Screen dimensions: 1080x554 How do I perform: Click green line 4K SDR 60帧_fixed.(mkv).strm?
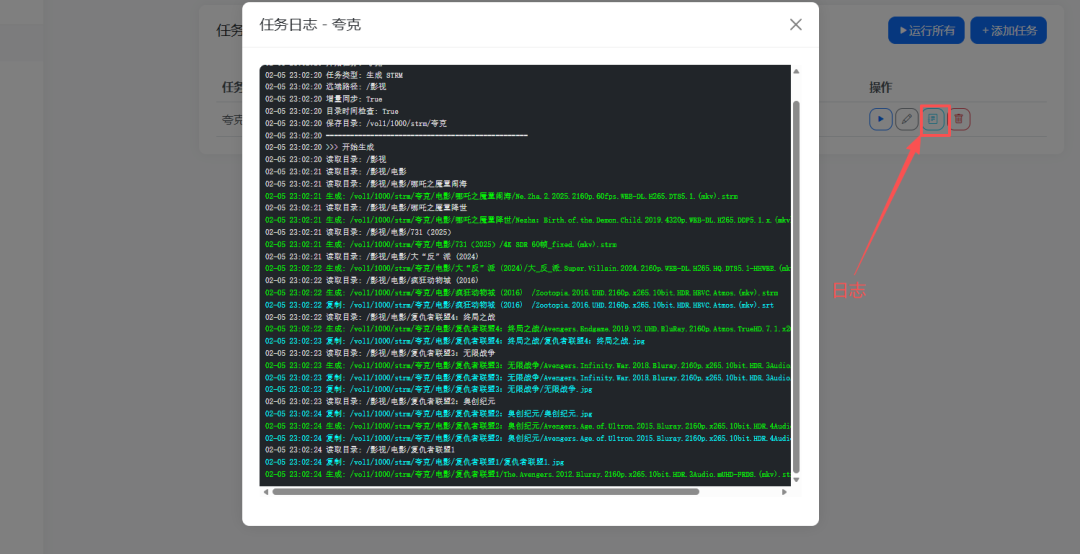(441, 244)
